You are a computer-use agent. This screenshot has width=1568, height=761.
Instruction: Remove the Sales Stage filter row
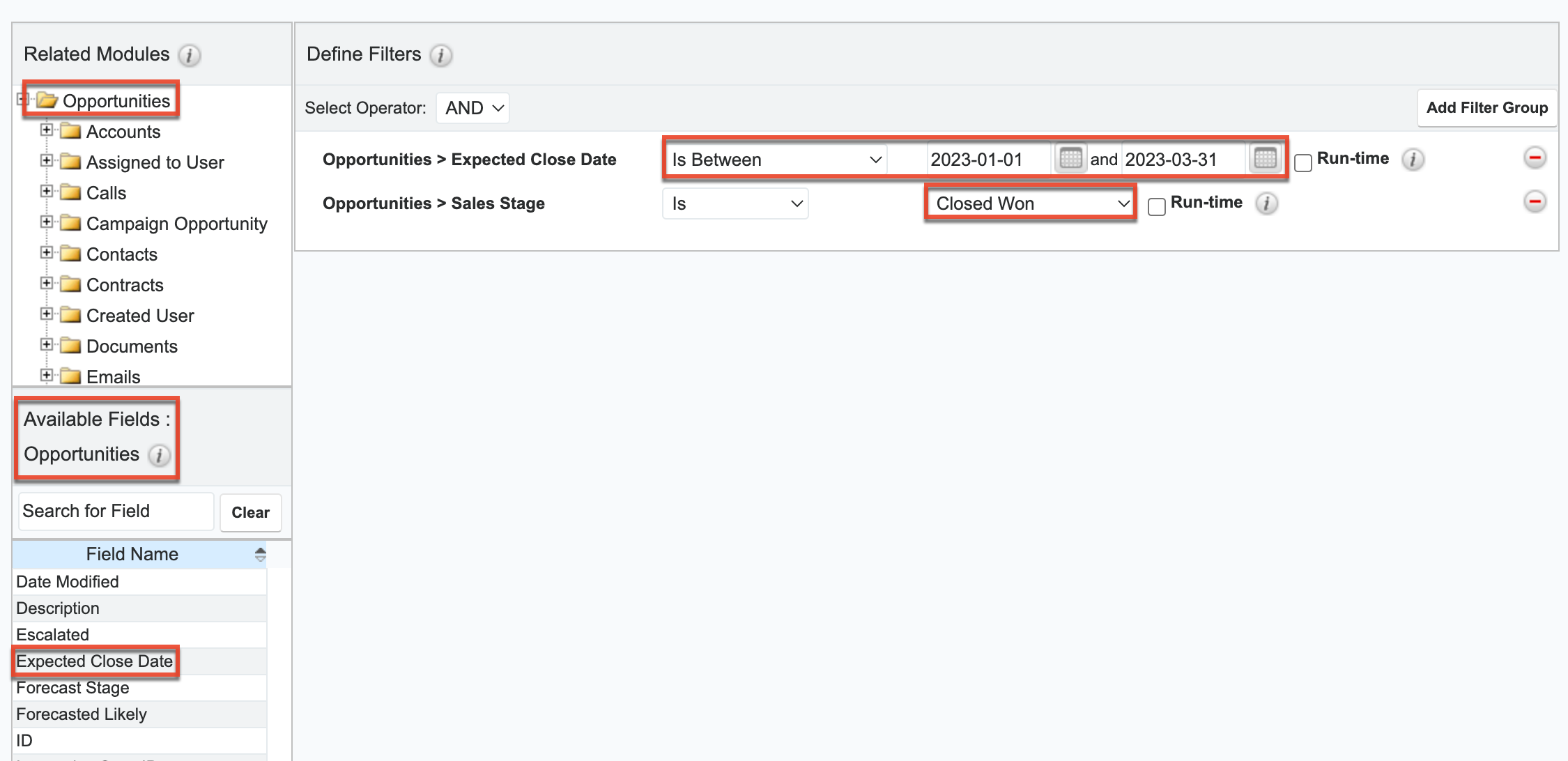1535,202
